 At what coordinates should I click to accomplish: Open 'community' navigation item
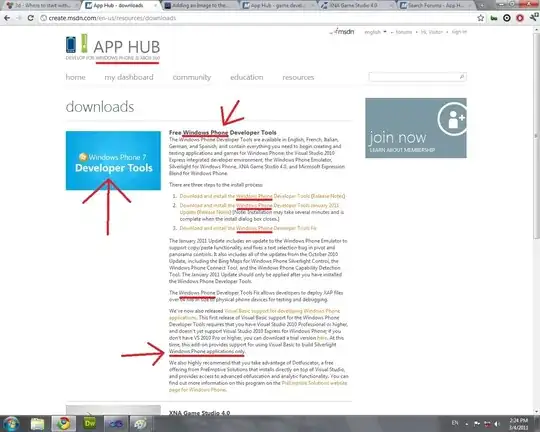192,77
